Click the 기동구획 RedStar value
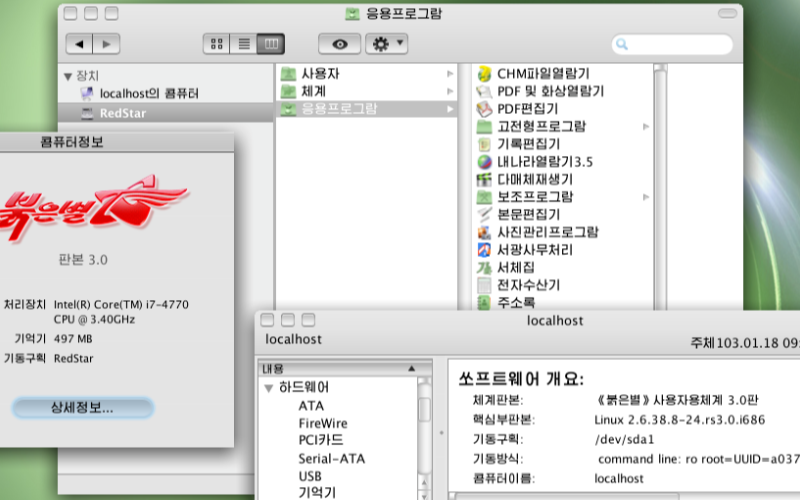The width and height of the screenshot is (800, 500). click(73, 359)
